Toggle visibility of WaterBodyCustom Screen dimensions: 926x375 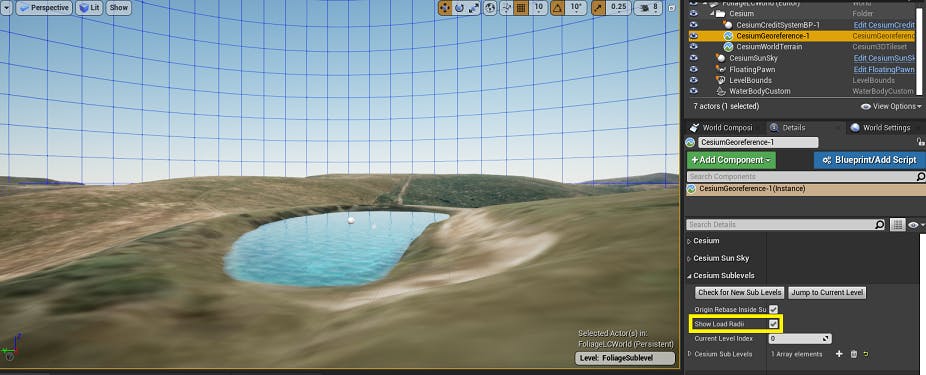point(694,91)
